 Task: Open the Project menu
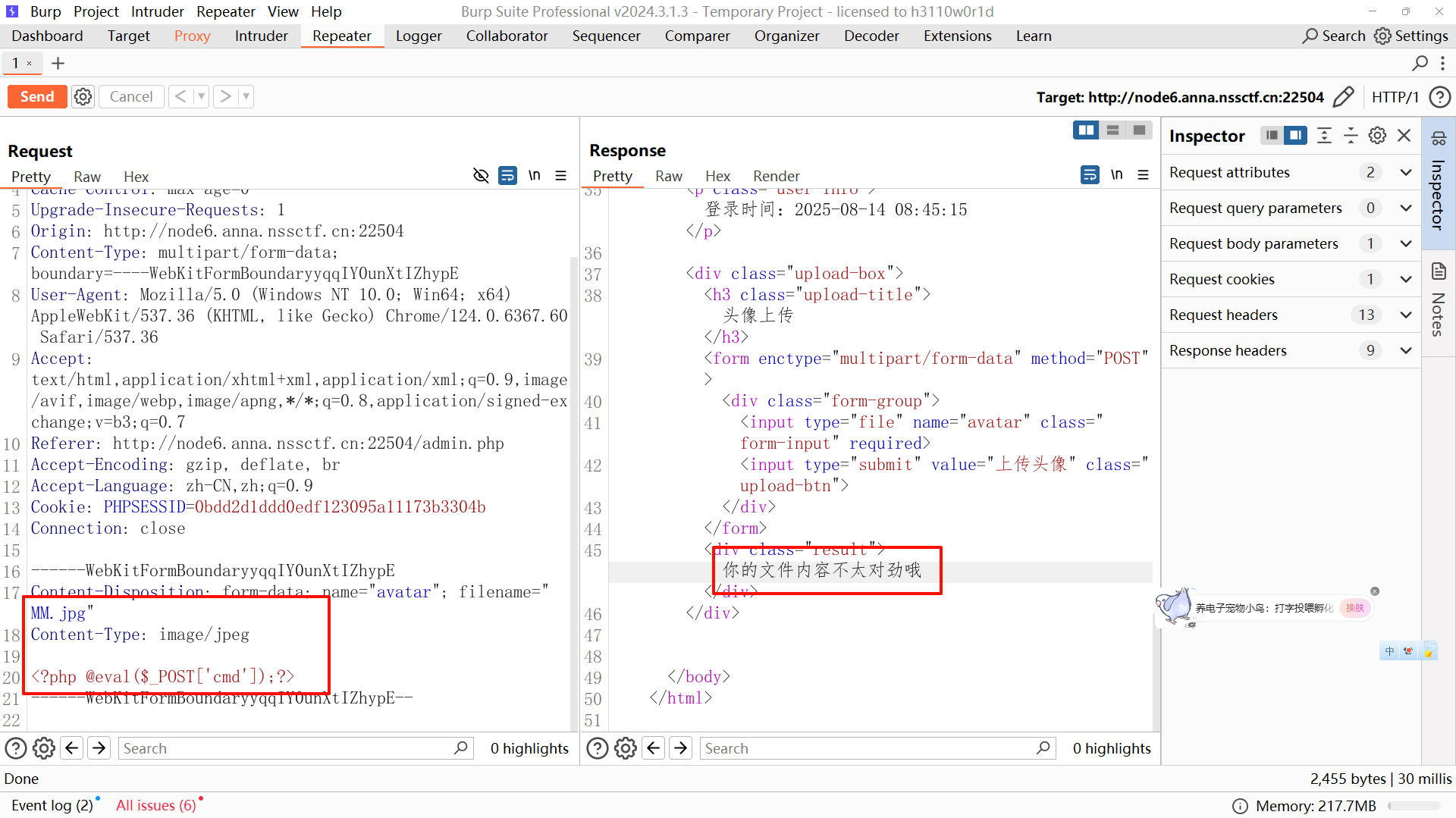pos(96,11)
